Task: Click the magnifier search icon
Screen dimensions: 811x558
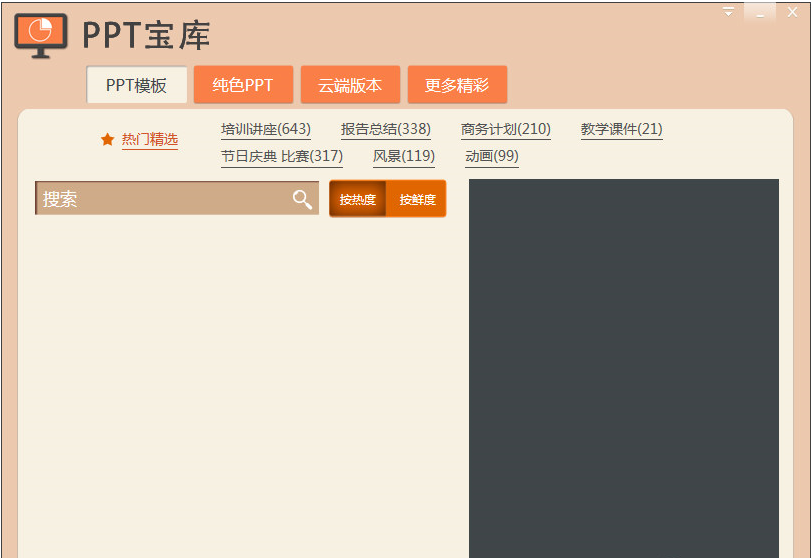Action: (x=302, y=199)
